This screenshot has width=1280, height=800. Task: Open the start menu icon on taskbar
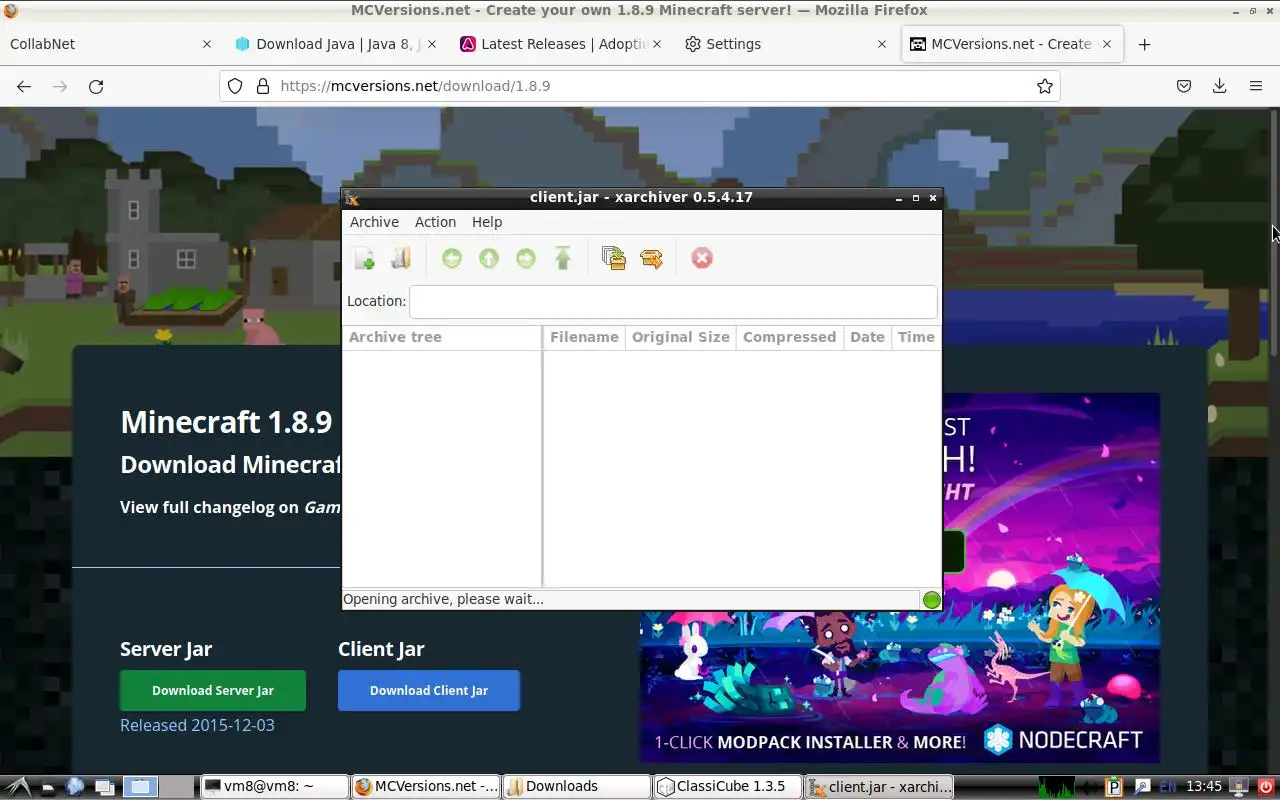point(16,787)
